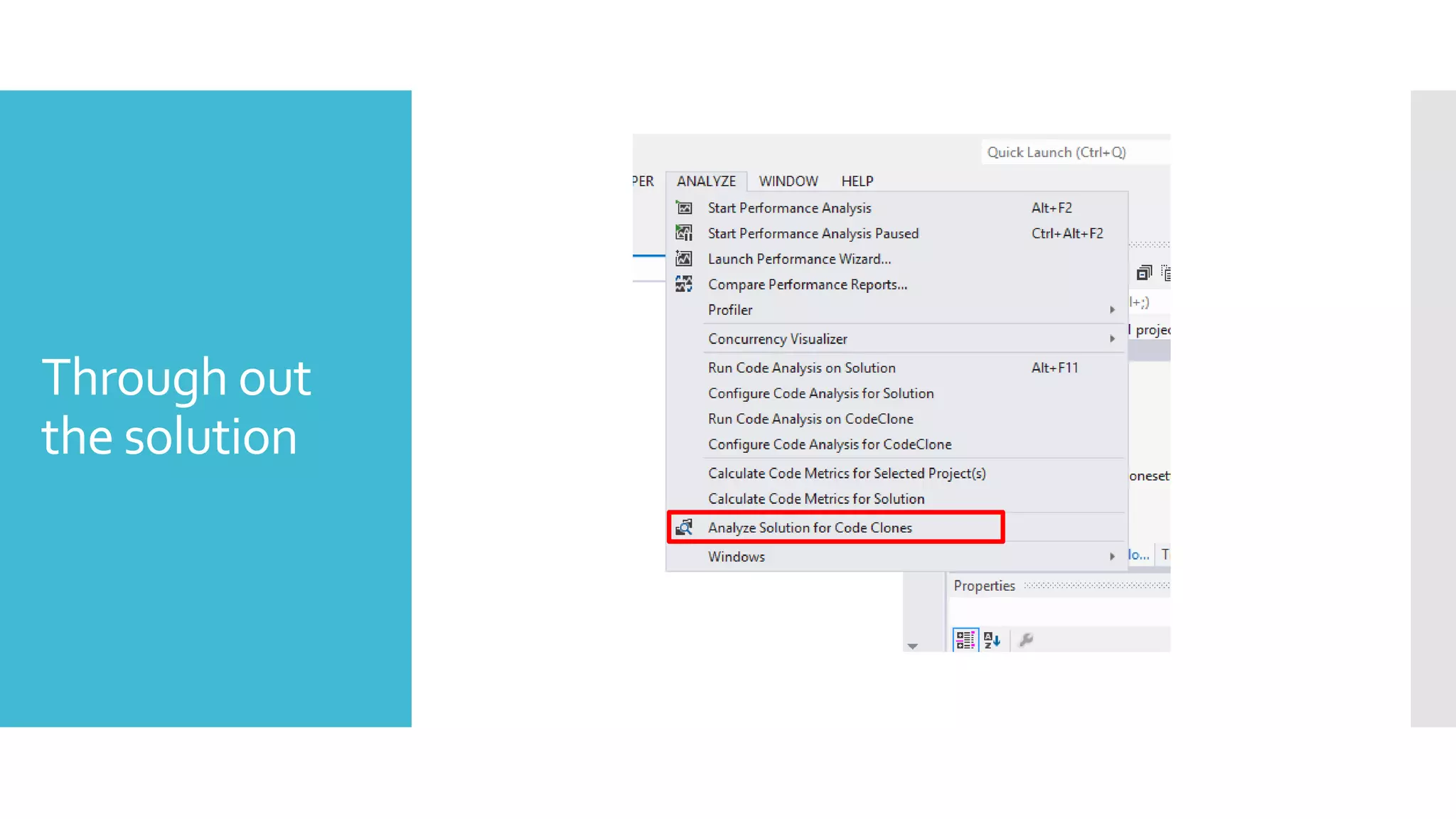Select Run Code Analysis on Solution

point(801,368)
